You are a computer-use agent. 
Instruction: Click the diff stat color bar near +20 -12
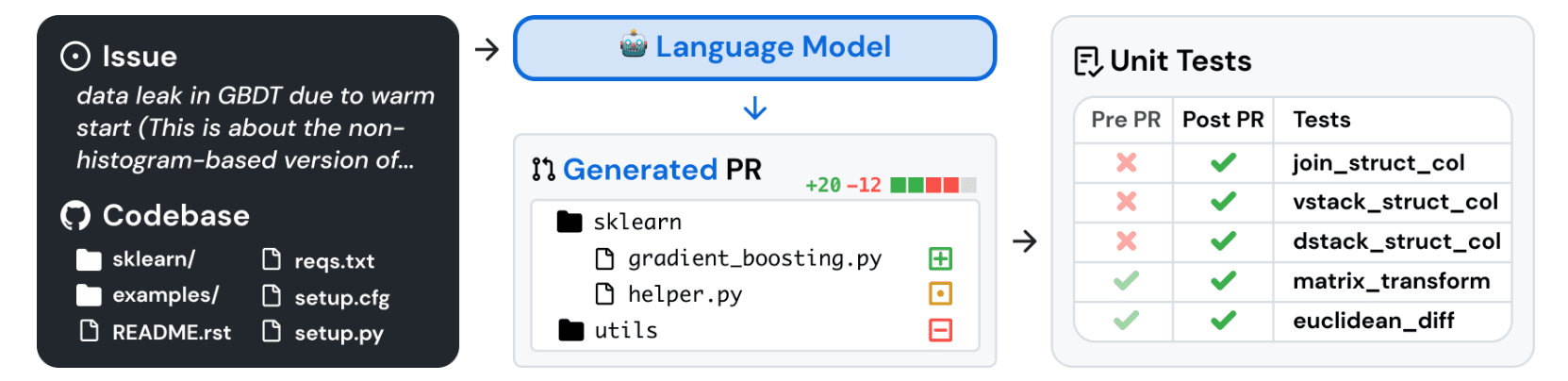(x=933, y=185)
